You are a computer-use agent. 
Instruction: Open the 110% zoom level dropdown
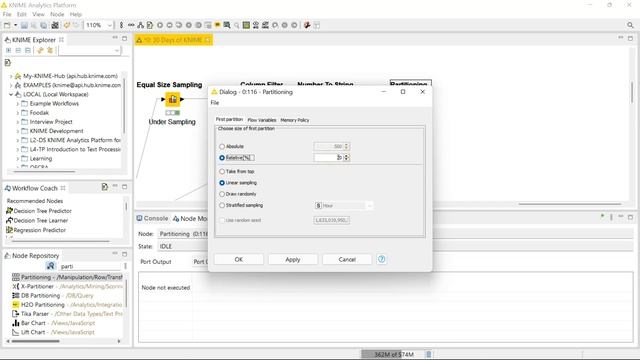tap(109, 25)
